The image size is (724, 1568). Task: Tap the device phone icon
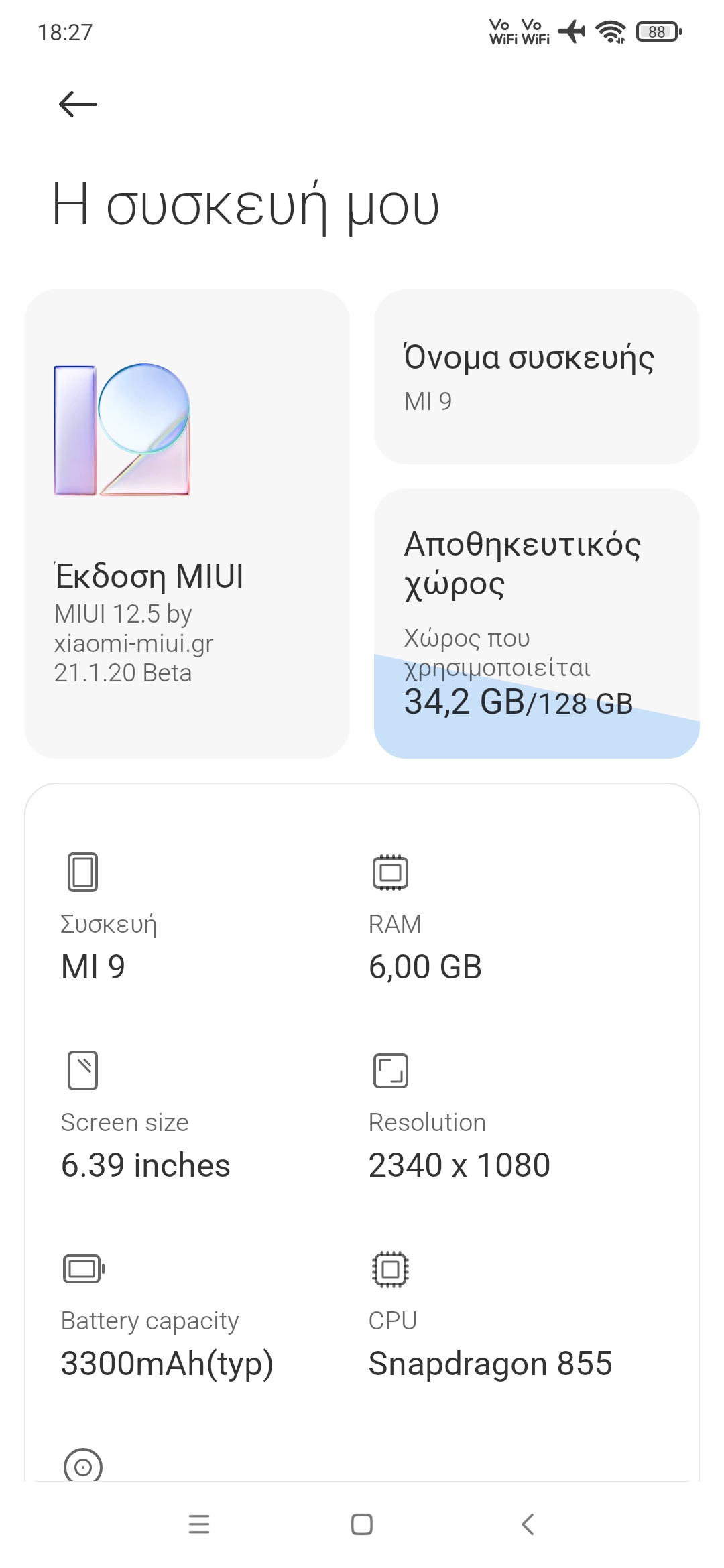pos(82,872)
